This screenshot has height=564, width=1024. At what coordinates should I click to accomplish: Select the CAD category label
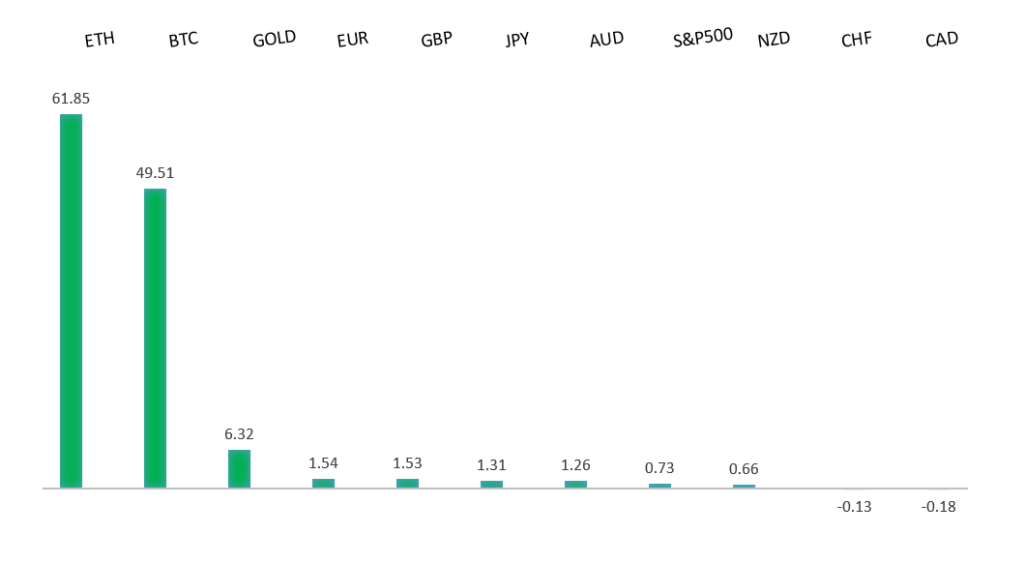click(942, 39)
